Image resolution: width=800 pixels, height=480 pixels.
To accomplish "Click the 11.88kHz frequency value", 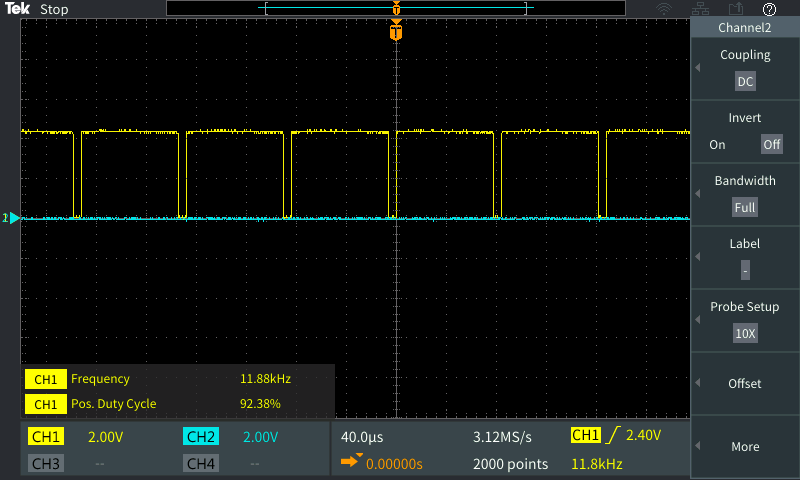I will point(265,379).
